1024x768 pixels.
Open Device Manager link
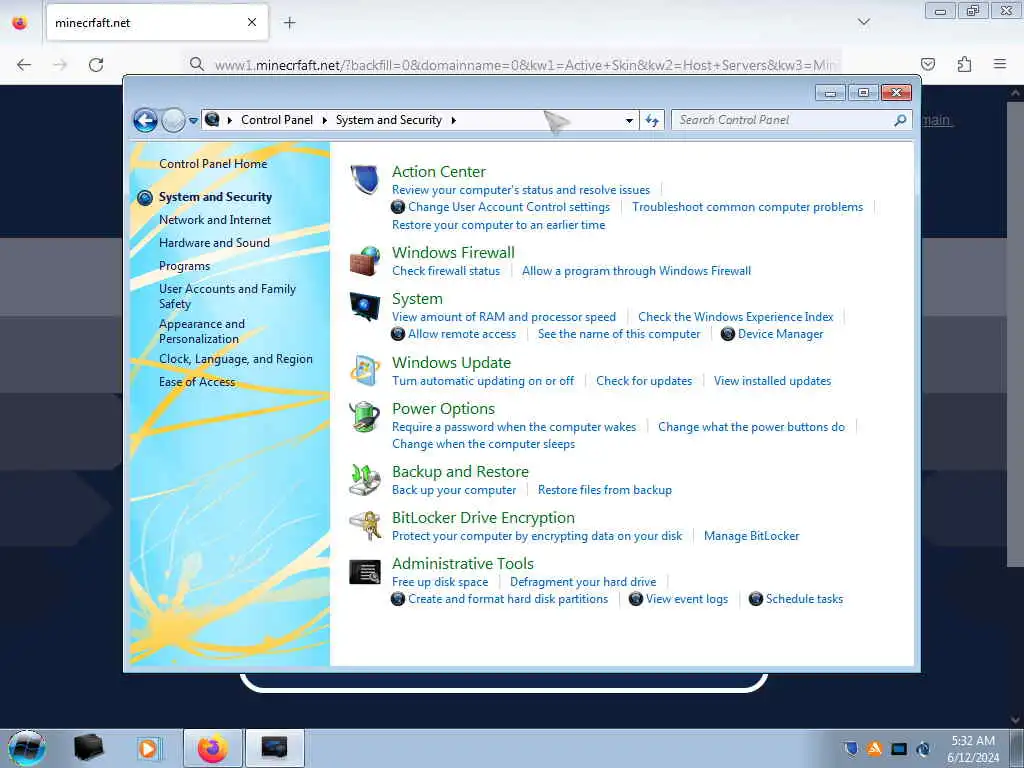(780, 334)
